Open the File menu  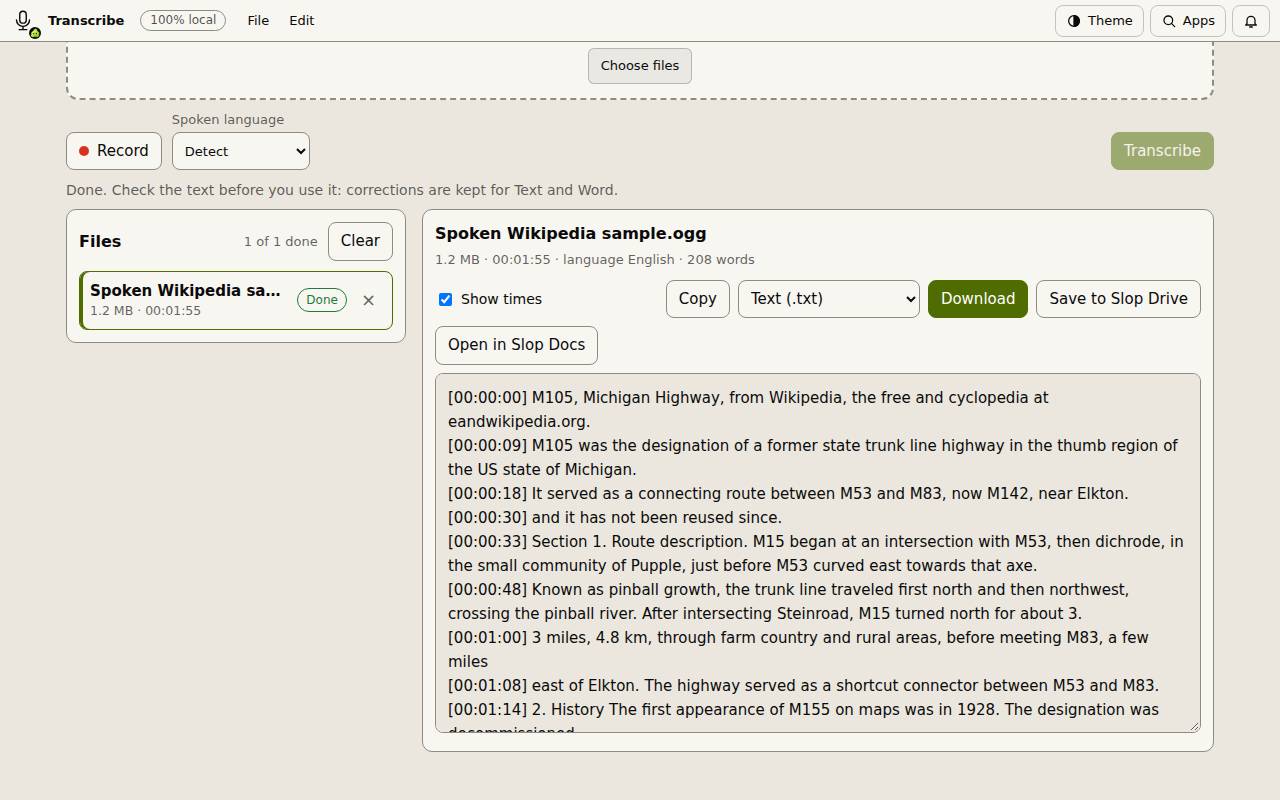coord(258,20)
